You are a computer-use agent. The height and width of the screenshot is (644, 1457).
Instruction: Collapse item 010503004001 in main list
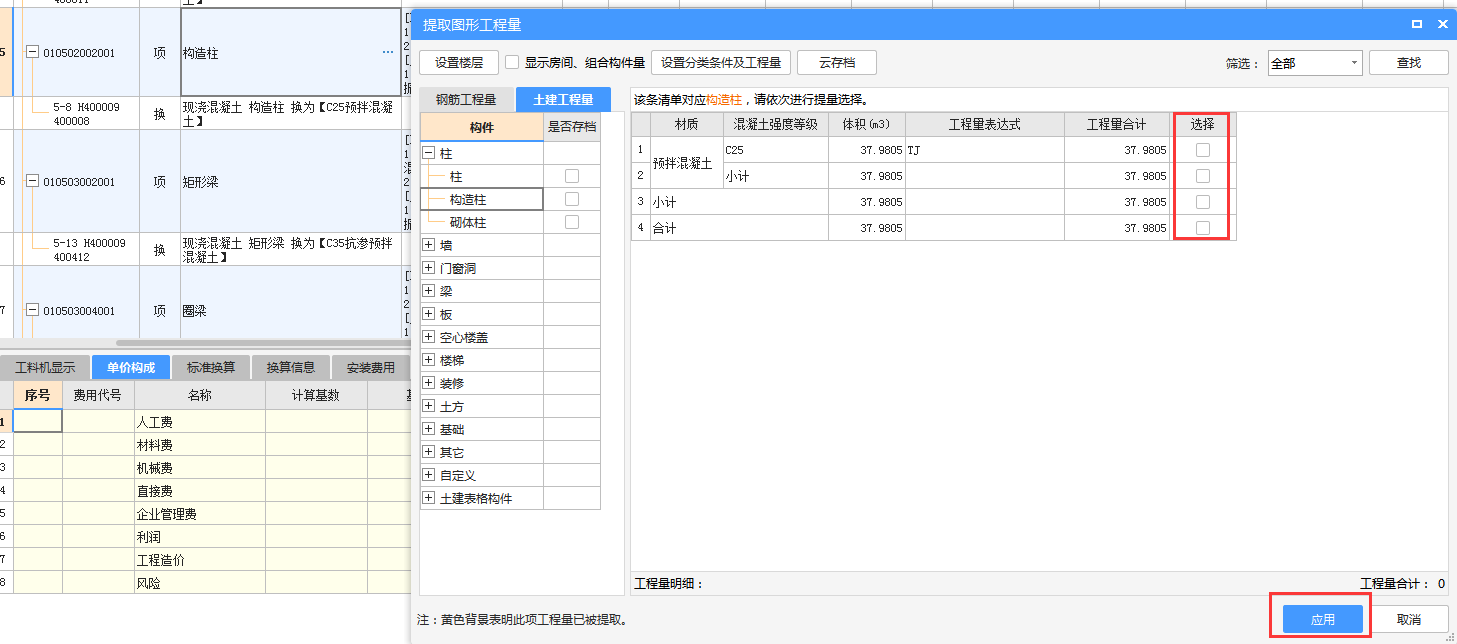tap(32, 311)
